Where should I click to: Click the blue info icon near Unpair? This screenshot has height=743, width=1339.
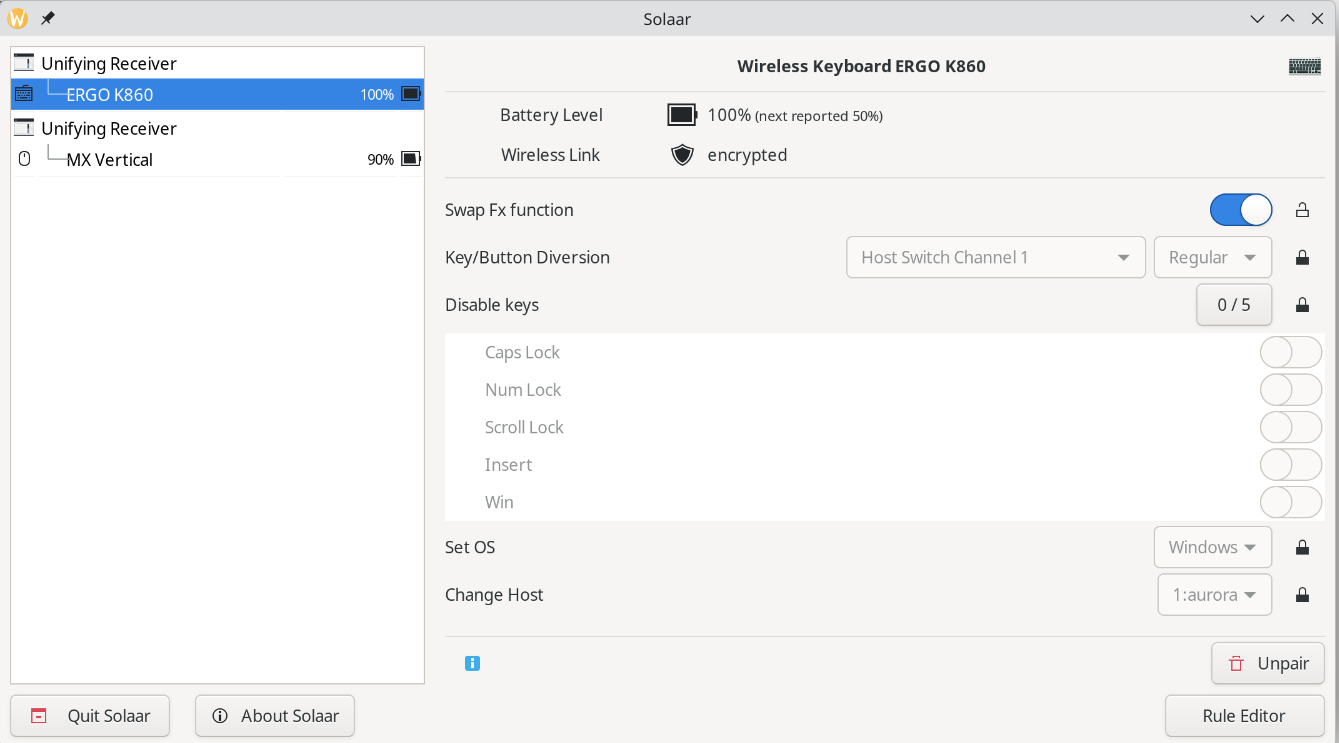pos(472,663)
